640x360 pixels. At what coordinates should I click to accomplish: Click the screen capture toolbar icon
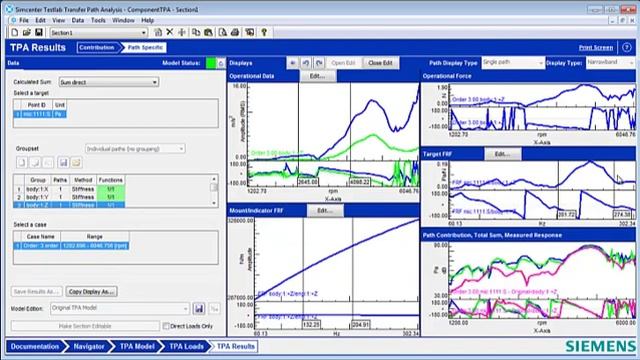pos(249,32)
